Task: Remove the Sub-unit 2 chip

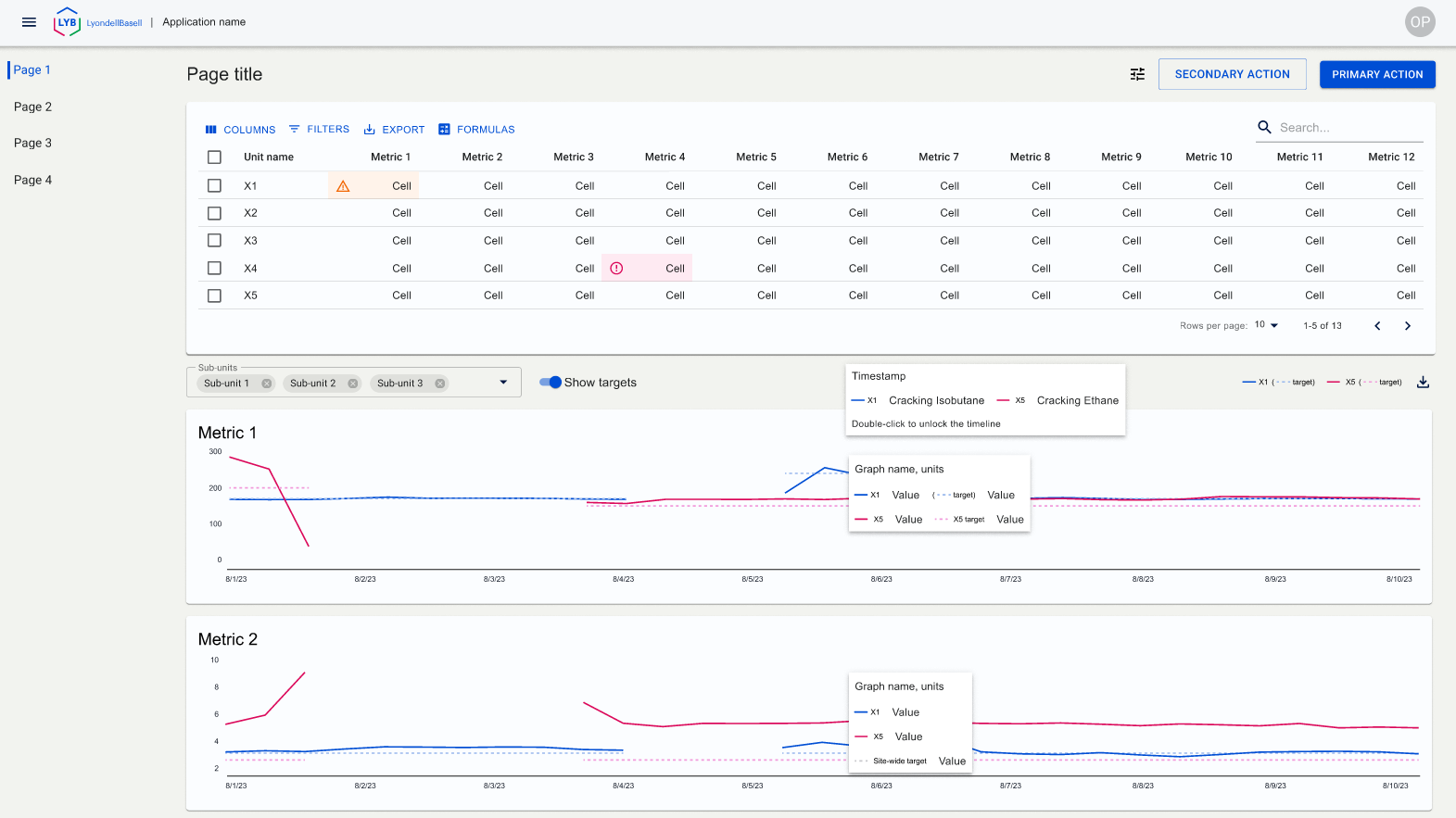Action: [353, 384]
